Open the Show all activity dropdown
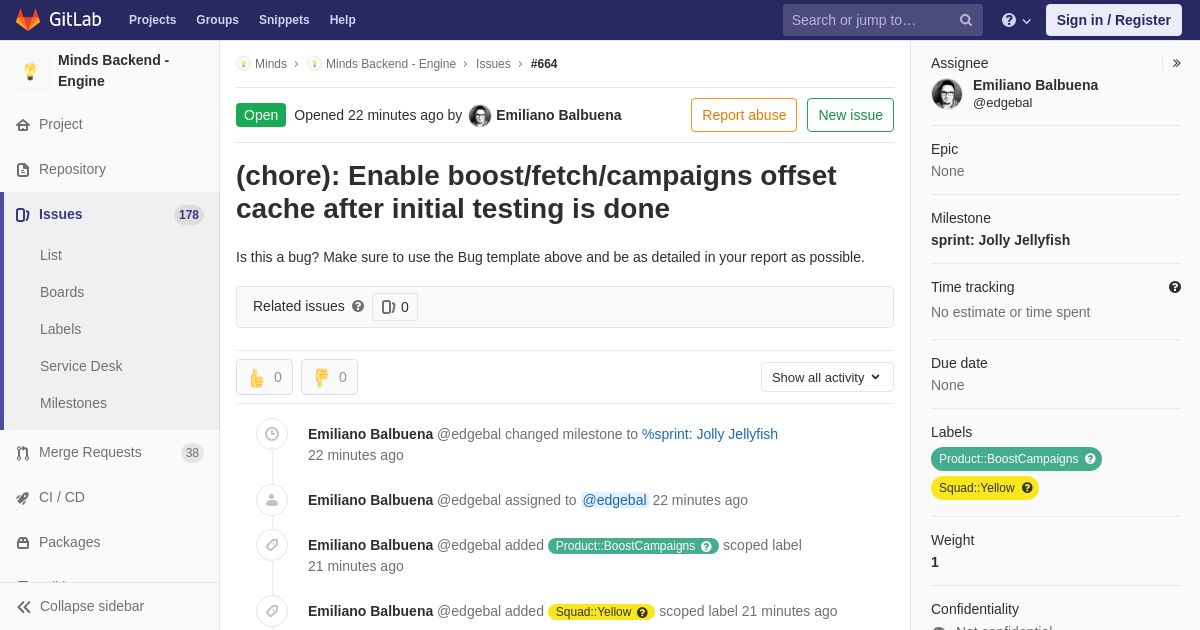Screen dimensions: 1200x630 [x=827, y=377]
